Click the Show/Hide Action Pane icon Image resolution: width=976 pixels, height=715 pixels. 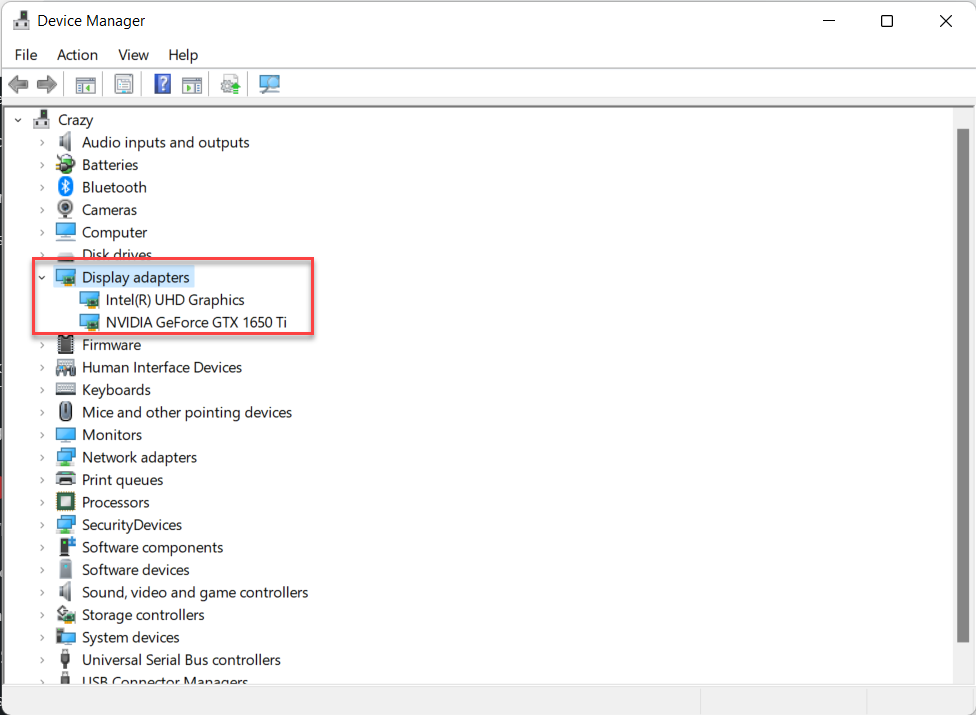pos(192,85)
